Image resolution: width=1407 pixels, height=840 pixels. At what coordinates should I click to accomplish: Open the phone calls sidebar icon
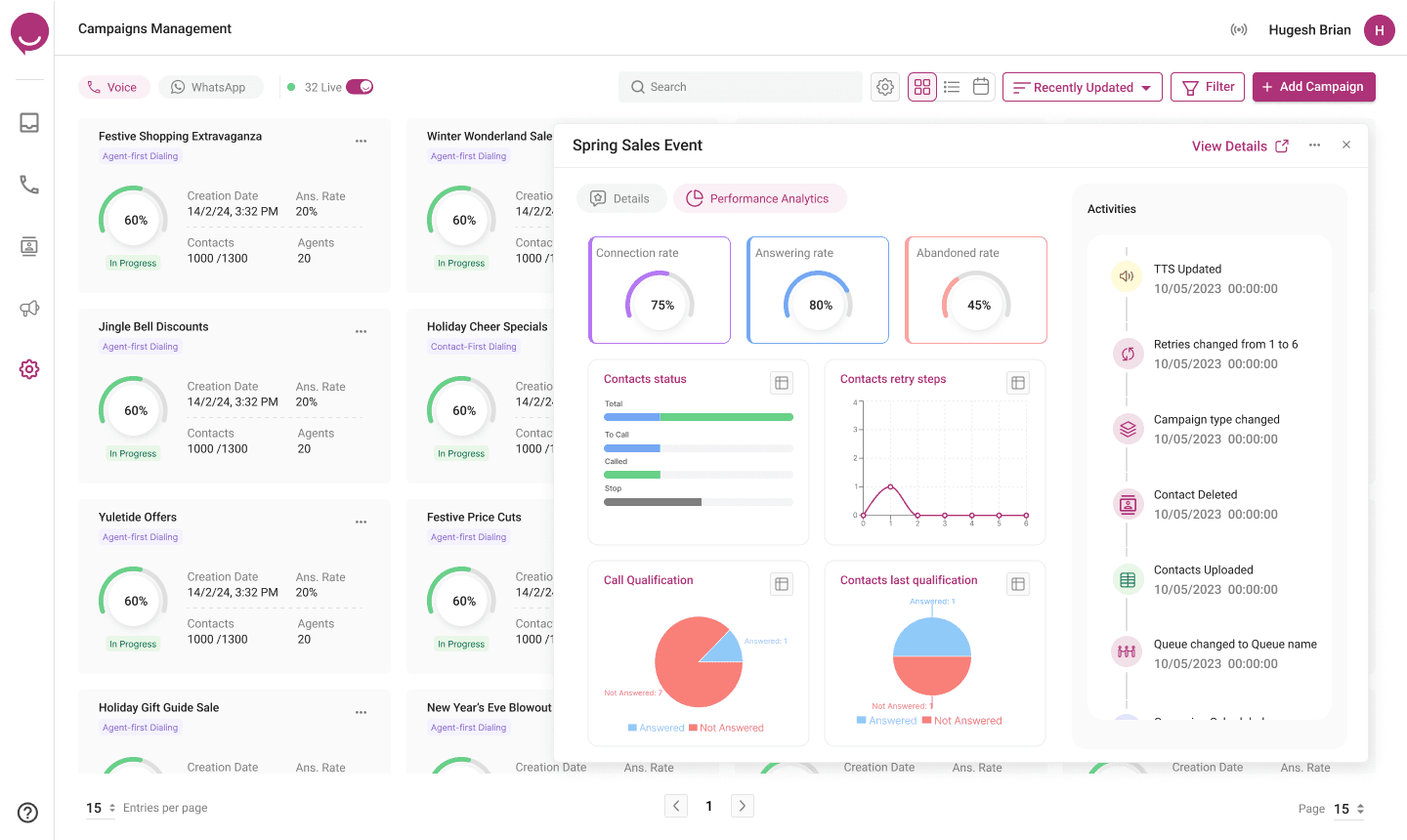[x=29, y=185]
